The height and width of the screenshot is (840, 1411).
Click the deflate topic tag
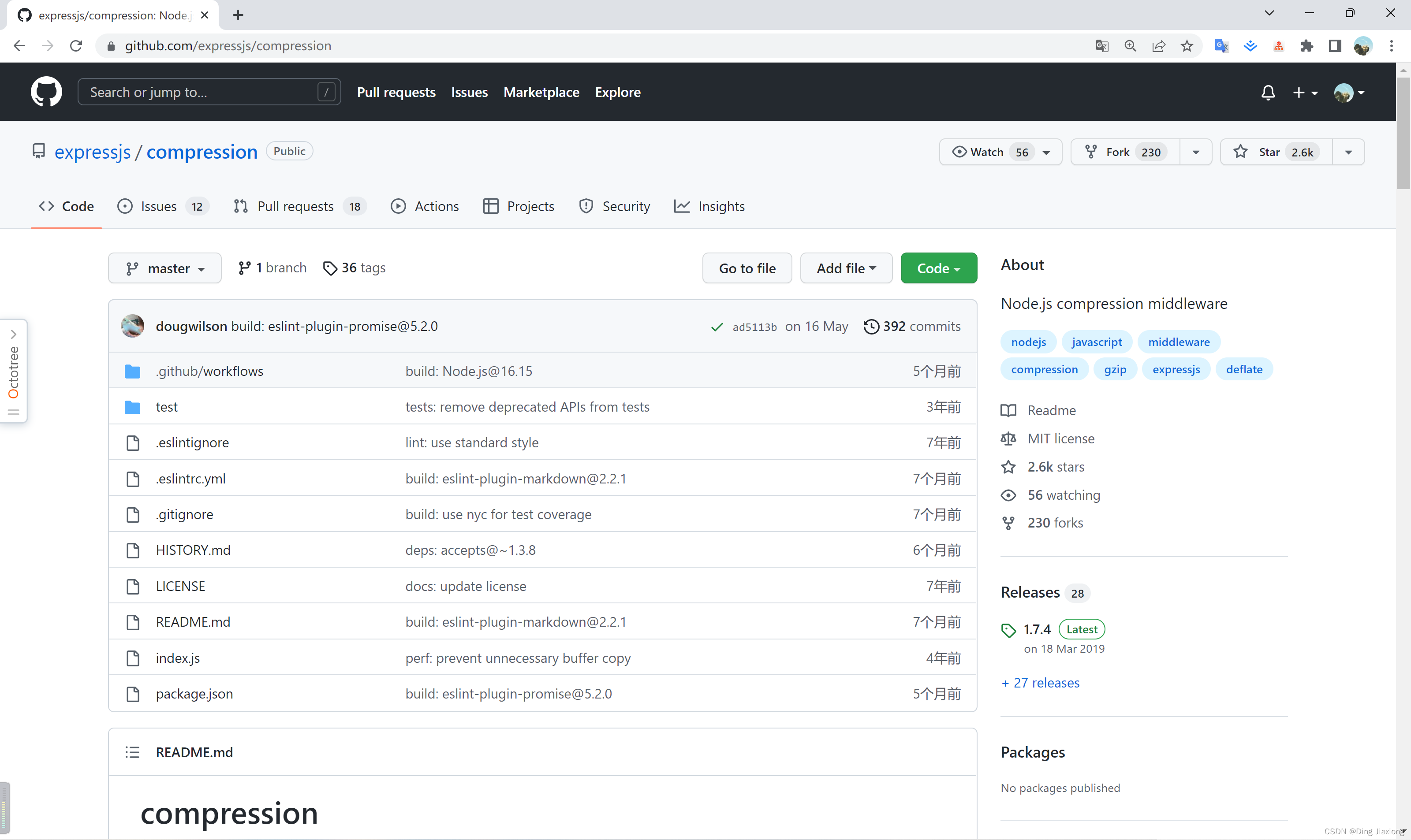[x=1244, y=369]
